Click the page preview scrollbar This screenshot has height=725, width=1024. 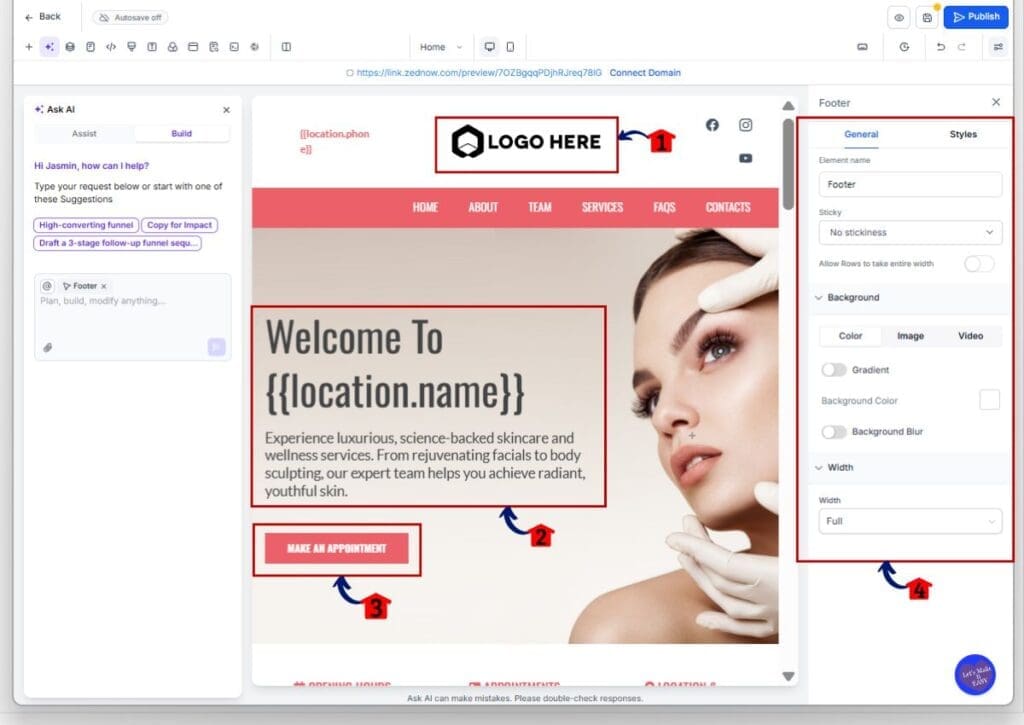click(x=788, y=165)
